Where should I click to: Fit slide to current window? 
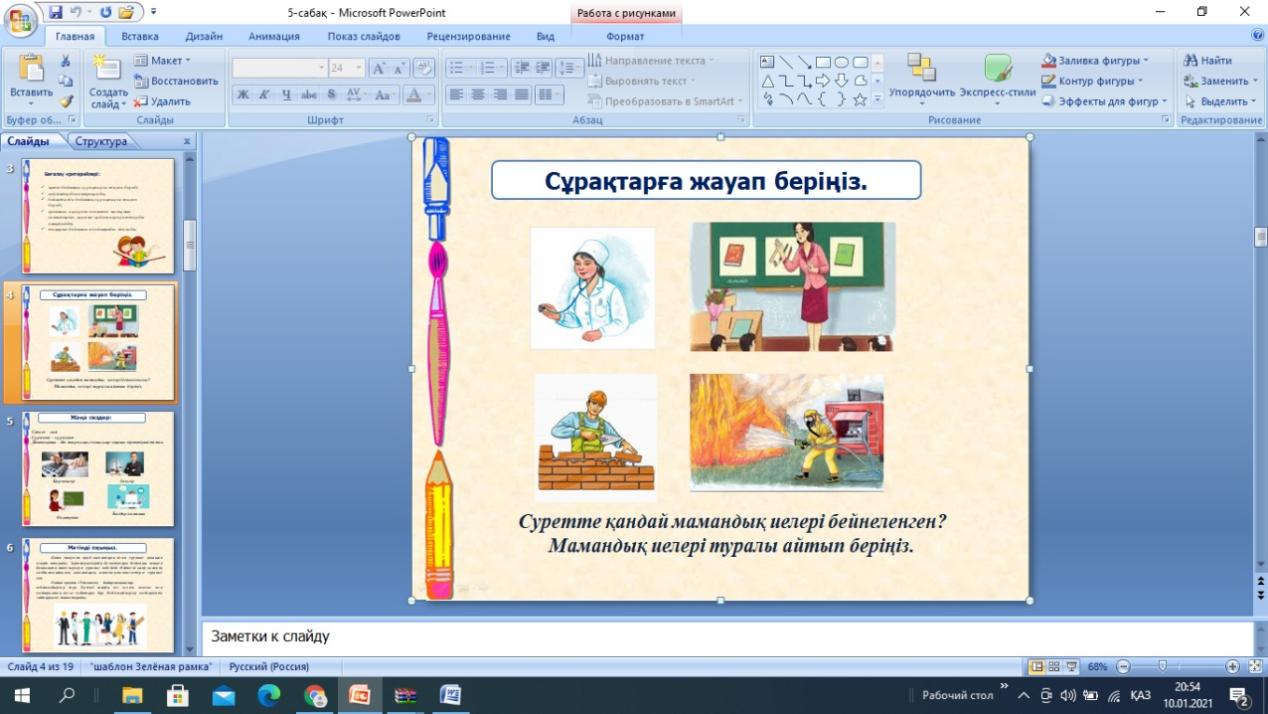(x=1255, y=666)
